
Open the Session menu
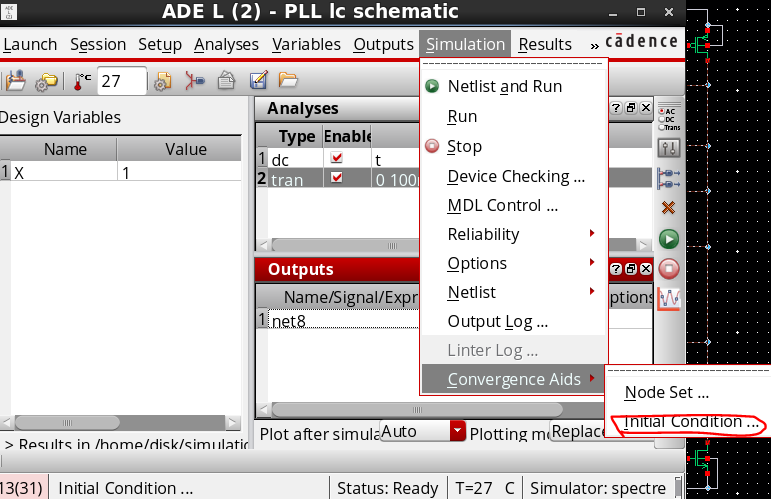tap(98, 44)
